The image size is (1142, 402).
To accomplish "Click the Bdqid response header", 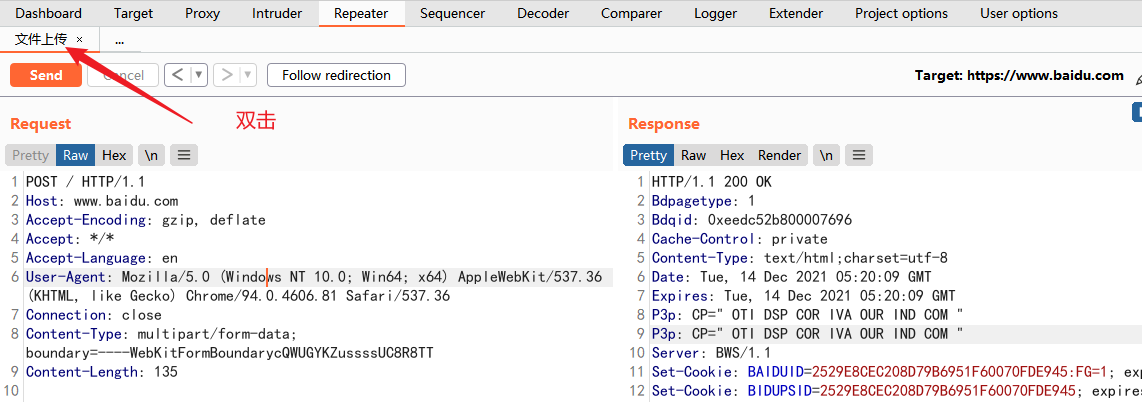I will [x=752, y=220].
